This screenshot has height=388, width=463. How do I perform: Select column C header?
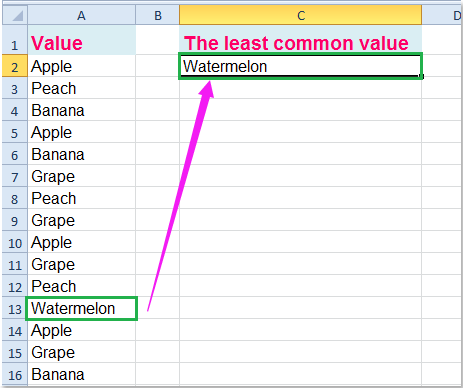[x=301, y=15]
